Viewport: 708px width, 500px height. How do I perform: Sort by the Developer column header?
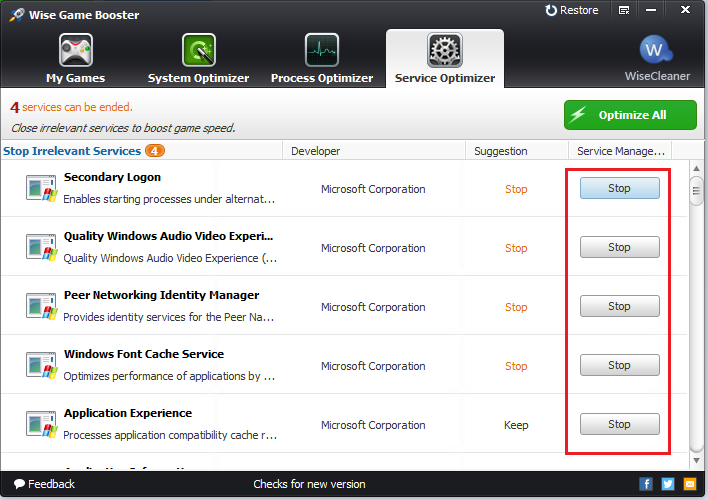[x=316, y=151]
